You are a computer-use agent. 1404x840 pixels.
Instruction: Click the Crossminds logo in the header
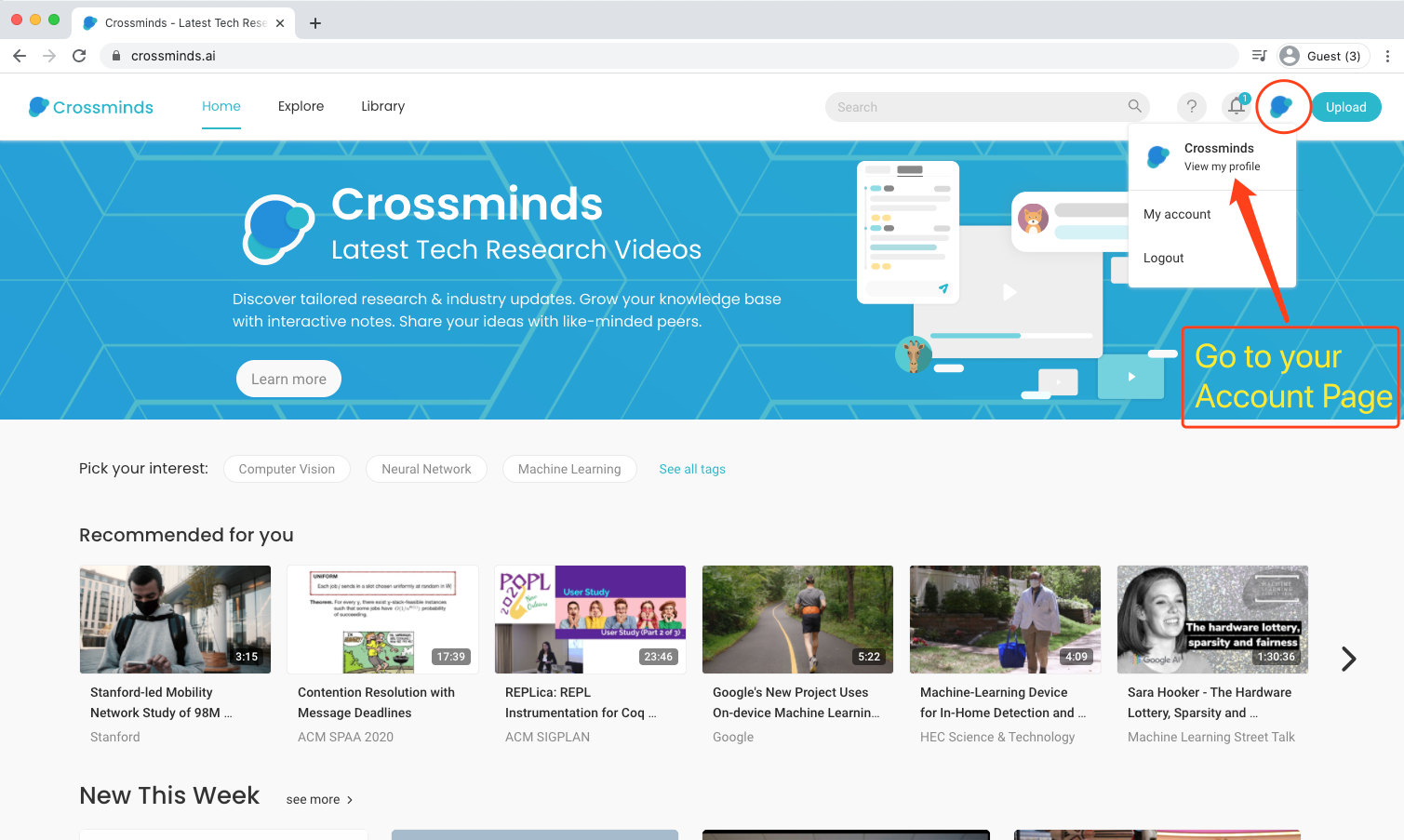91,107
